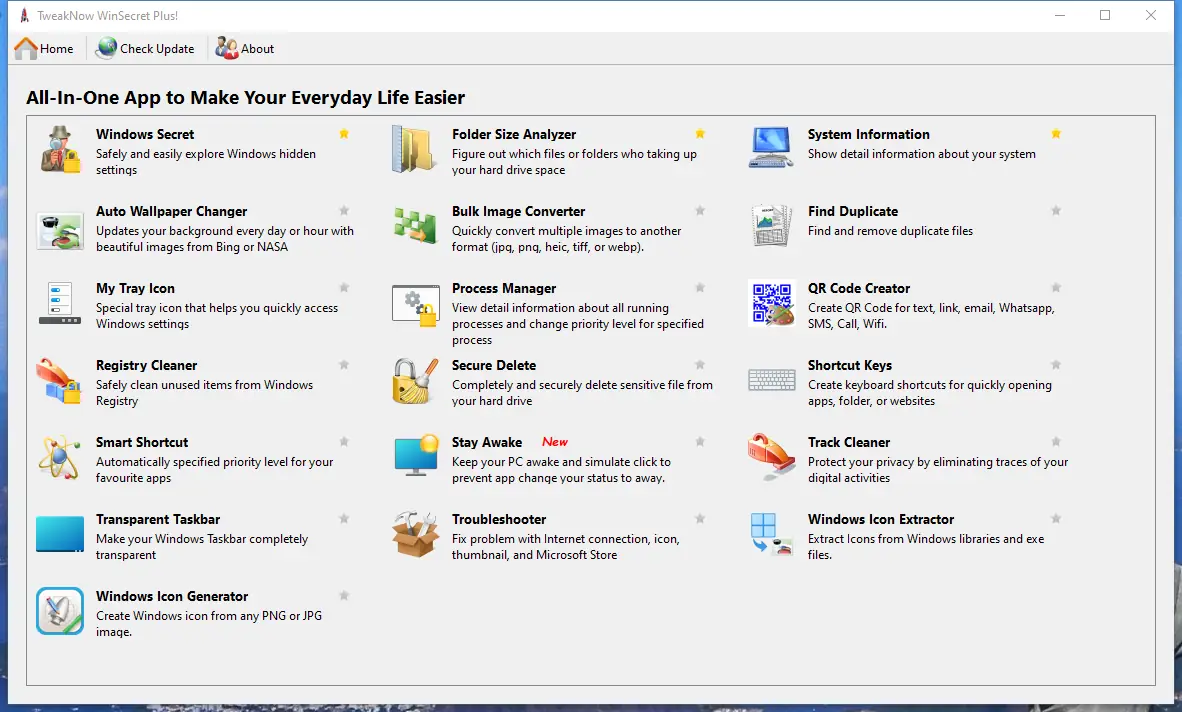The image size is (1182, 712).
Task: Open the System Information computer icon
Action: click(x=771, y=147)
